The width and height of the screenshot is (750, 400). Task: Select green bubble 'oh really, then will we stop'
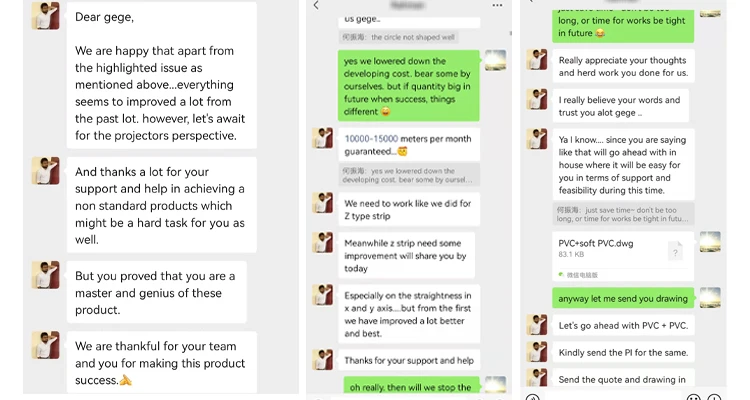[408, 386]
